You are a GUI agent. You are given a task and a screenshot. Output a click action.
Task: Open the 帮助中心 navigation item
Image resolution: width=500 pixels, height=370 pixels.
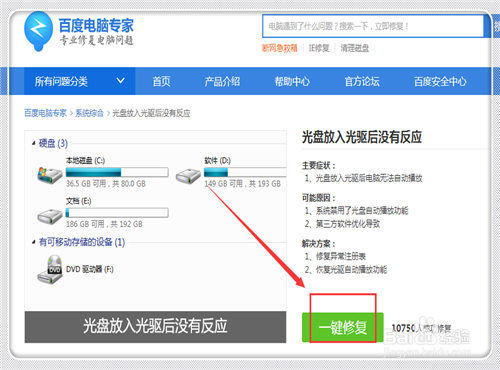[x=292, y=81]
